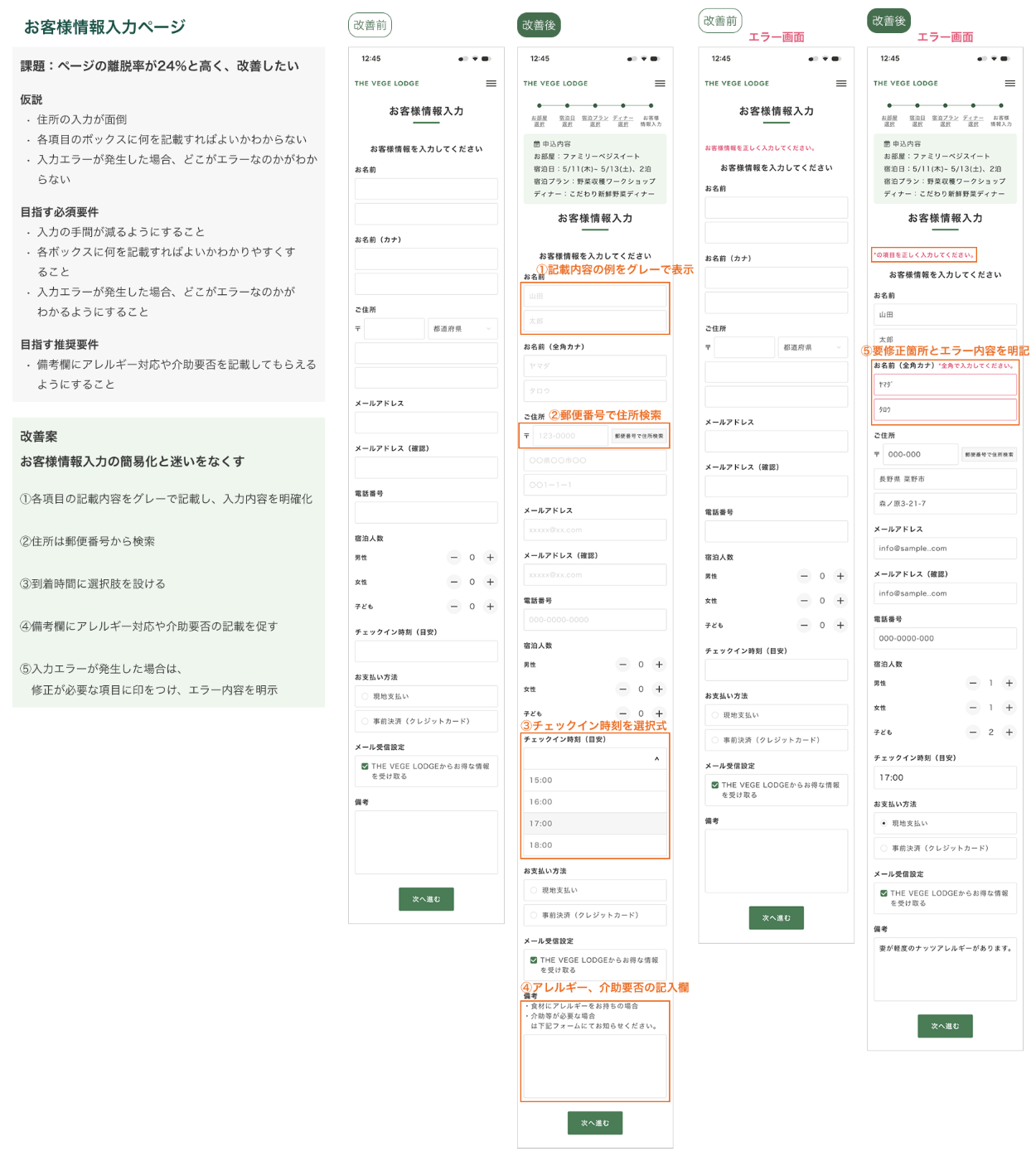
Task: Collapse the open check-in time dropdown
Action: [x=656, y=759]
